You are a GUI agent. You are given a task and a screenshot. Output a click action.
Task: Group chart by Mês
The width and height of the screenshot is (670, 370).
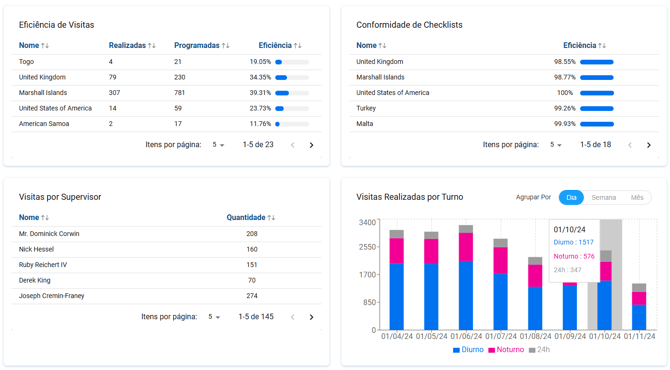(x=637, y=198)
